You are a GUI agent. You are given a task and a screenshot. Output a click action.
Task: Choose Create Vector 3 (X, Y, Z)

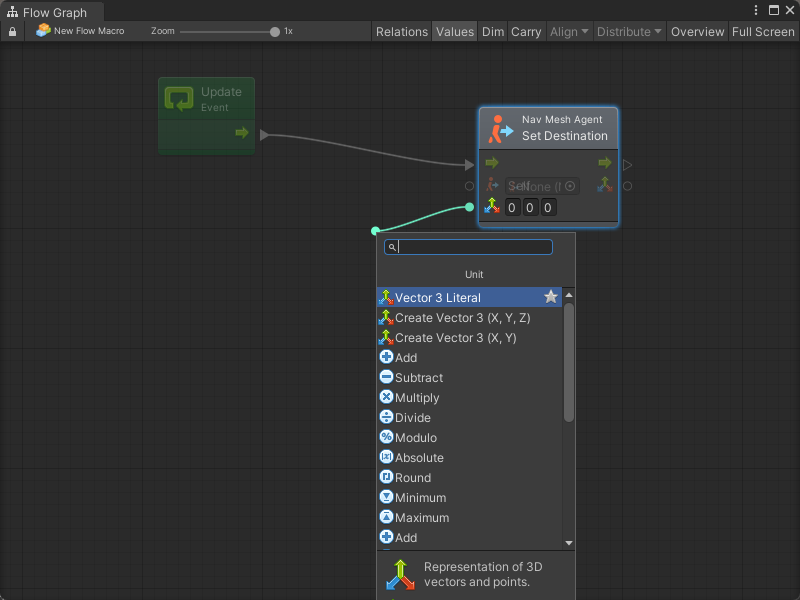pos(462,318)
